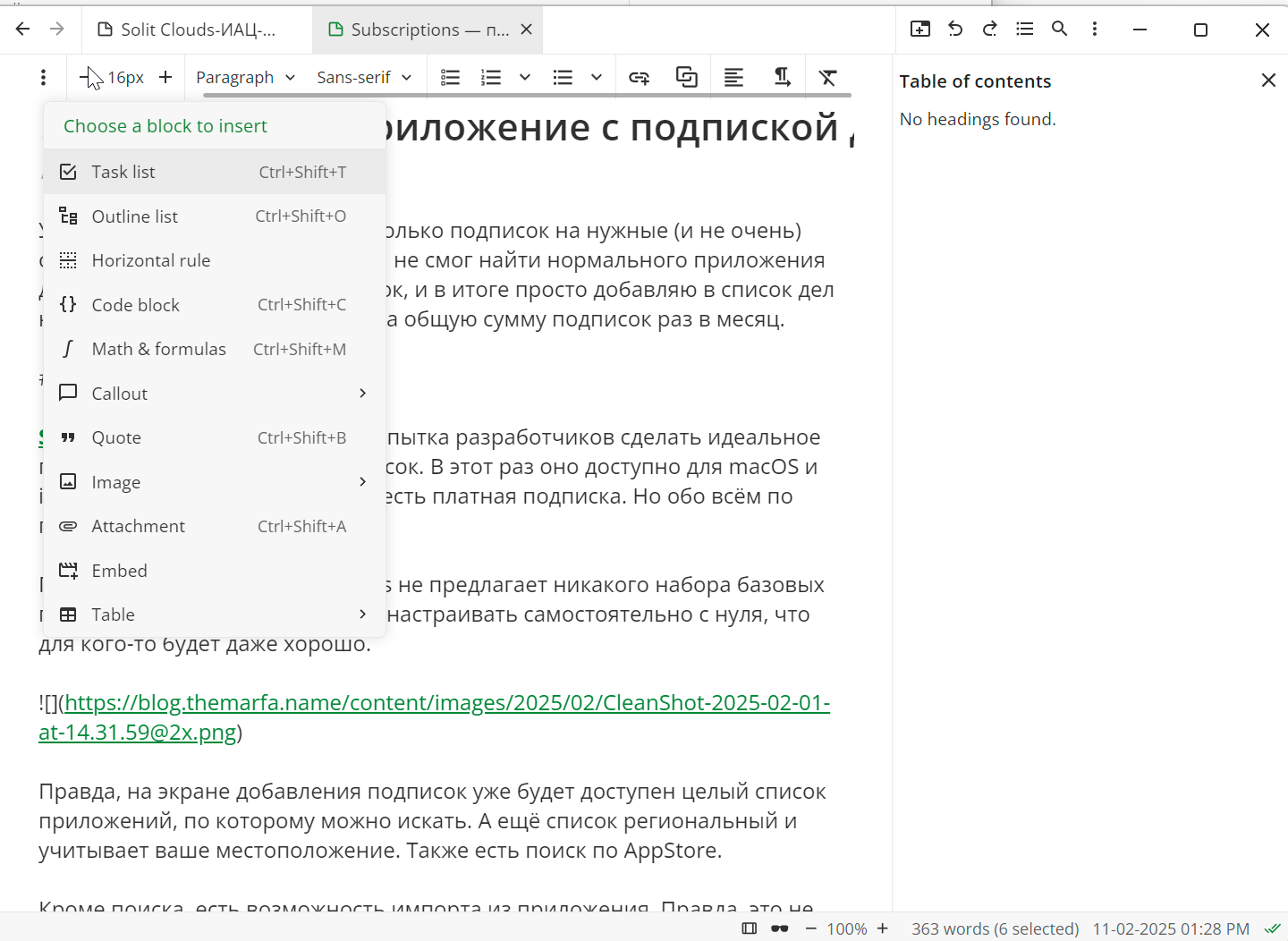Viewport: 1288px width, 941px height.
Task: Go back with the left arrow
Action: pyautogui.click(x=23, y=30)
